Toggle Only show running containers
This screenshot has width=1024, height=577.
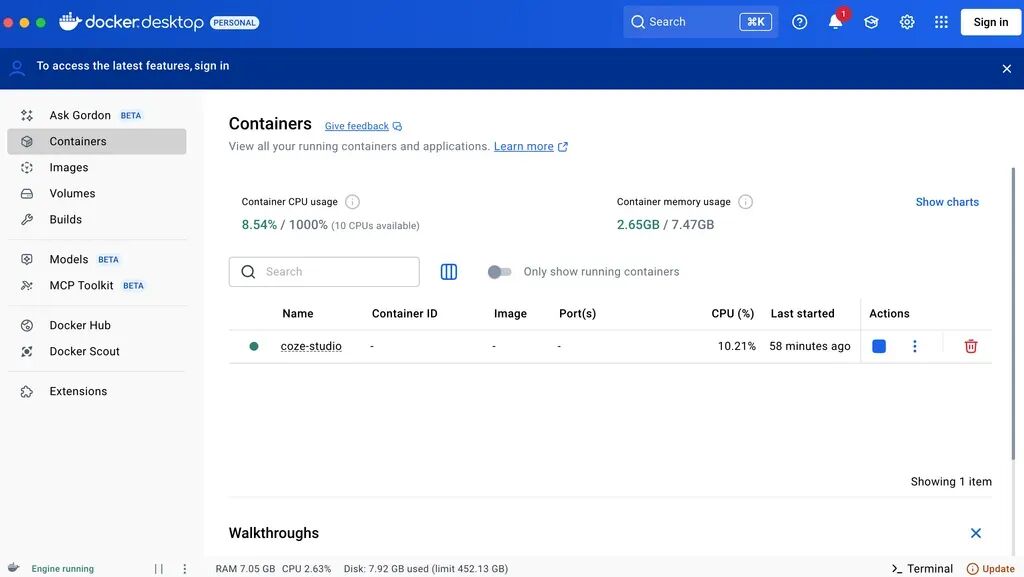(500, 272)
